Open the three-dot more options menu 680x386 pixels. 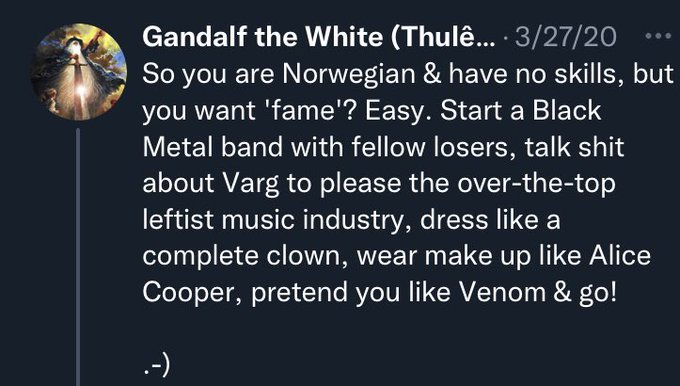(658, 36)
